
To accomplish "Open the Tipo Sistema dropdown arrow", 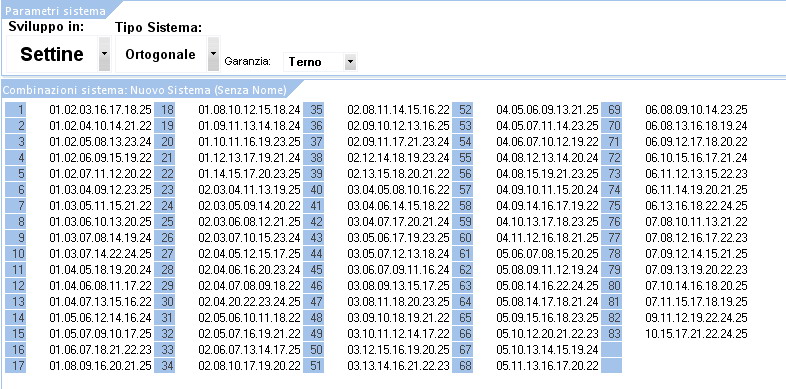I will click(214, 54).
